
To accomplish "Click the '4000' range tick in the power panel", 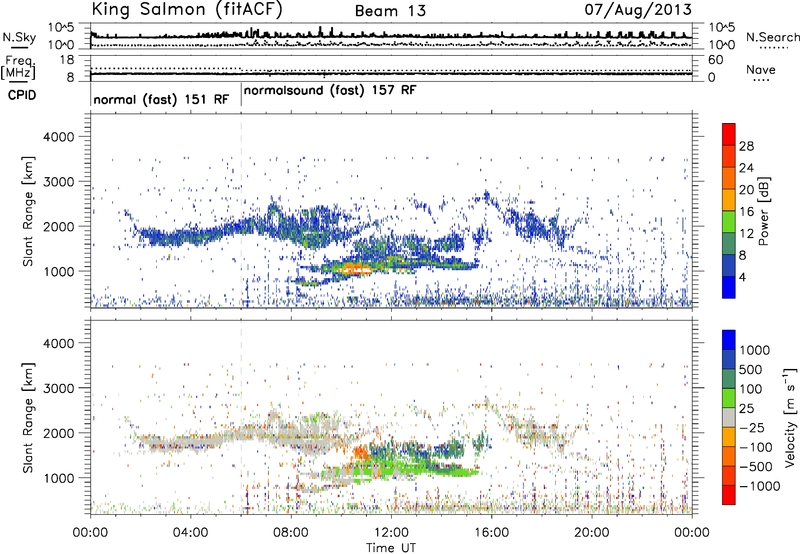I will tap(59, 137).
